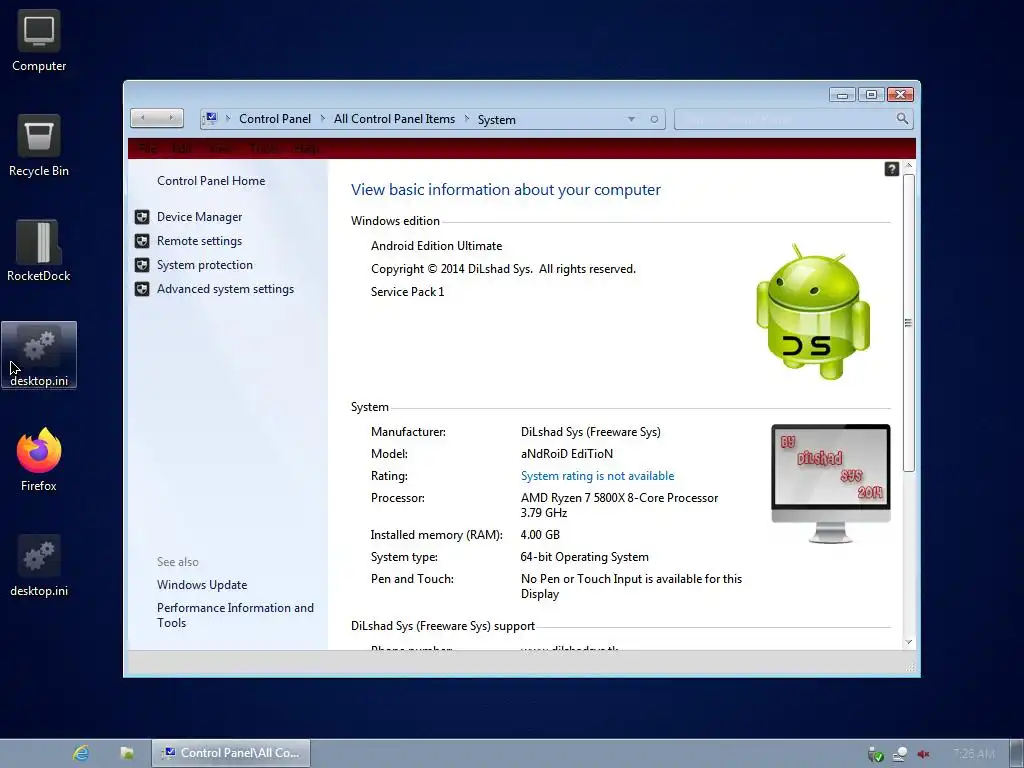This screenshot has width=1024, height=768.
Task: Go forward with the forward arrow button
Action: point(171,118)
